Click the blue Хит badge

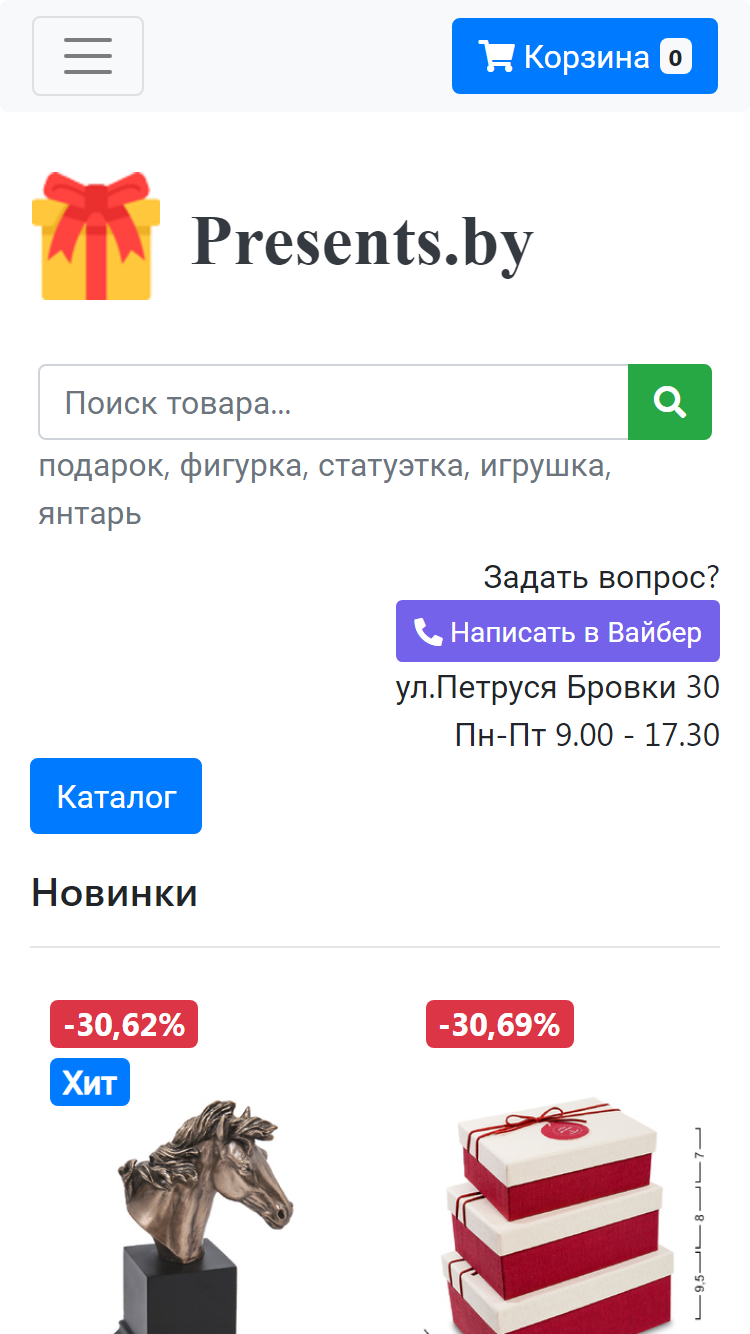pos(90,1082)
